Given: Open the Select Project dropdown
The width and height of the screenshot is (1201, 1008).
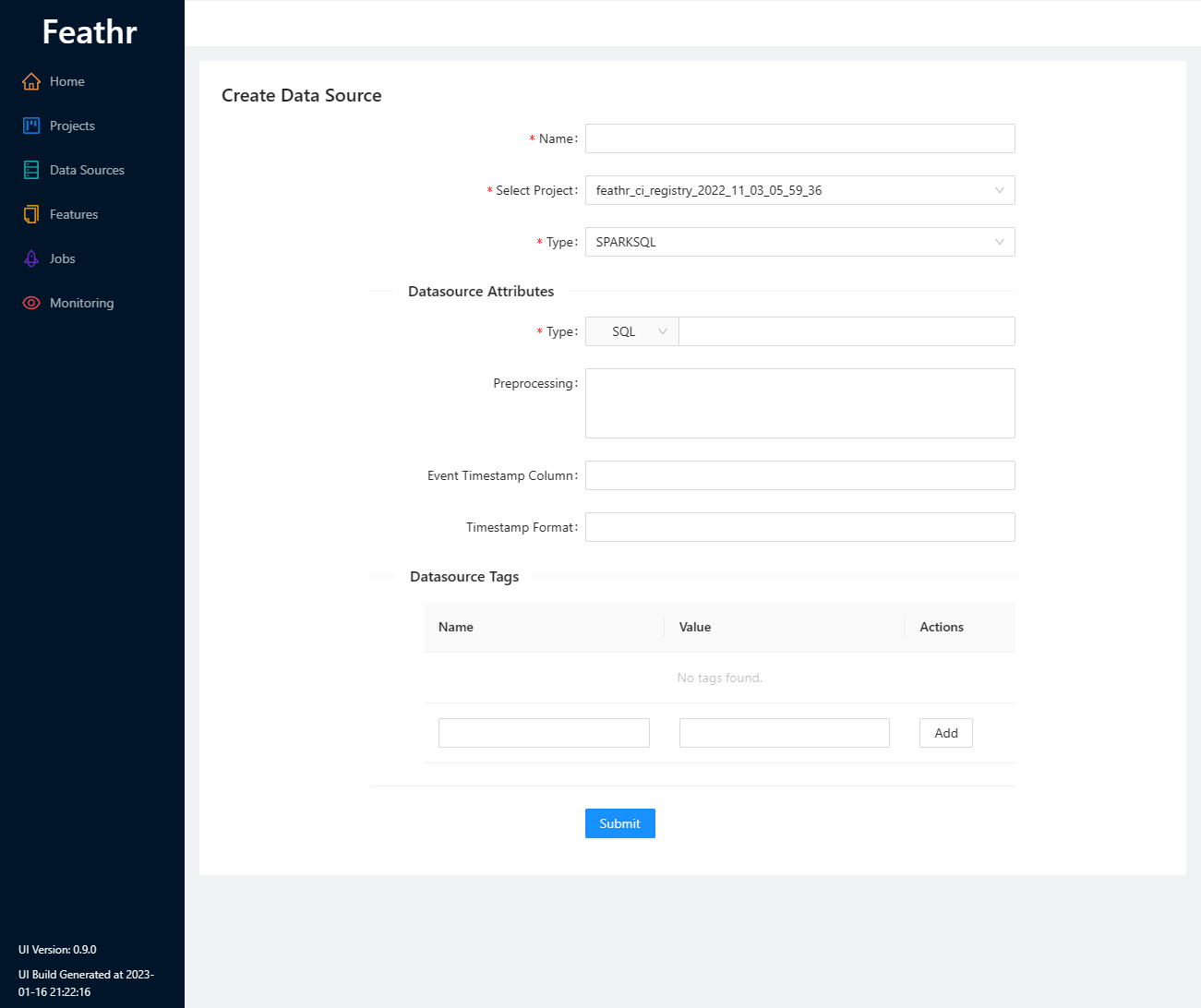Looking at the screenshot, I should click(x=800, y=190).
